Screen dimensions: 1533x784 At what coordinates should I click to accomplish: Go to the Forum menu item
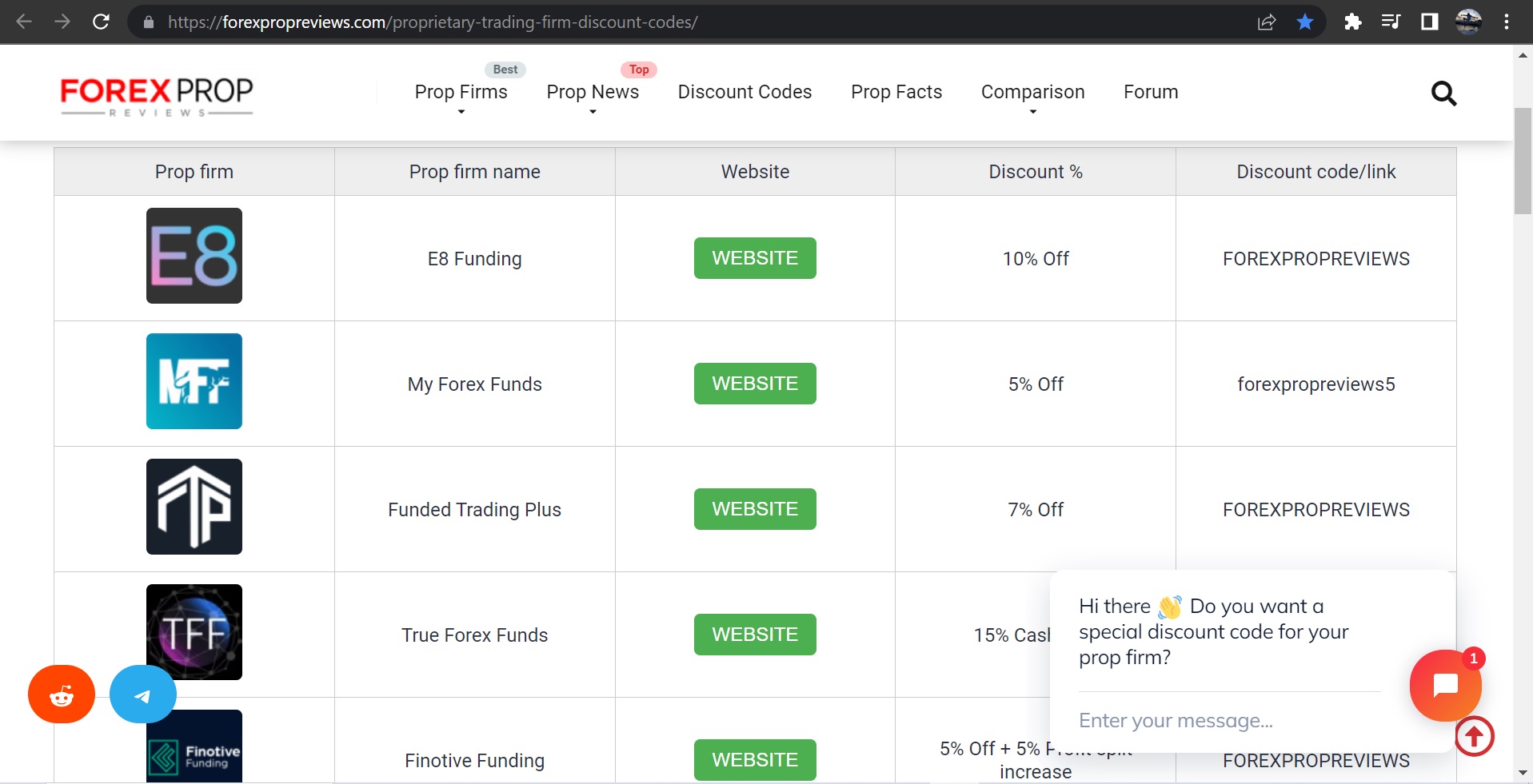(1151, 92)
